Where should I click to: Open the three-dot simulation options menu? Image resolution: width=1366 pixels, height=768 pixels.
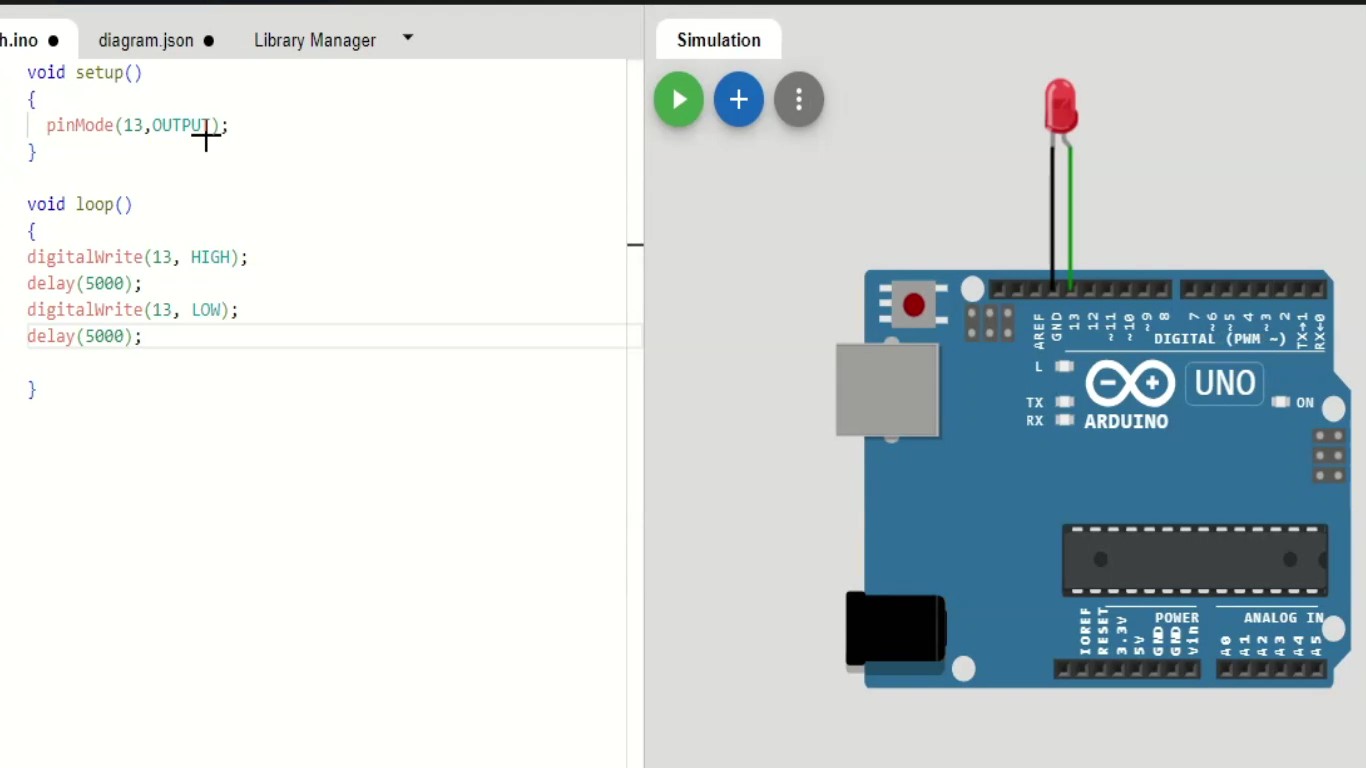pos(799,100)
